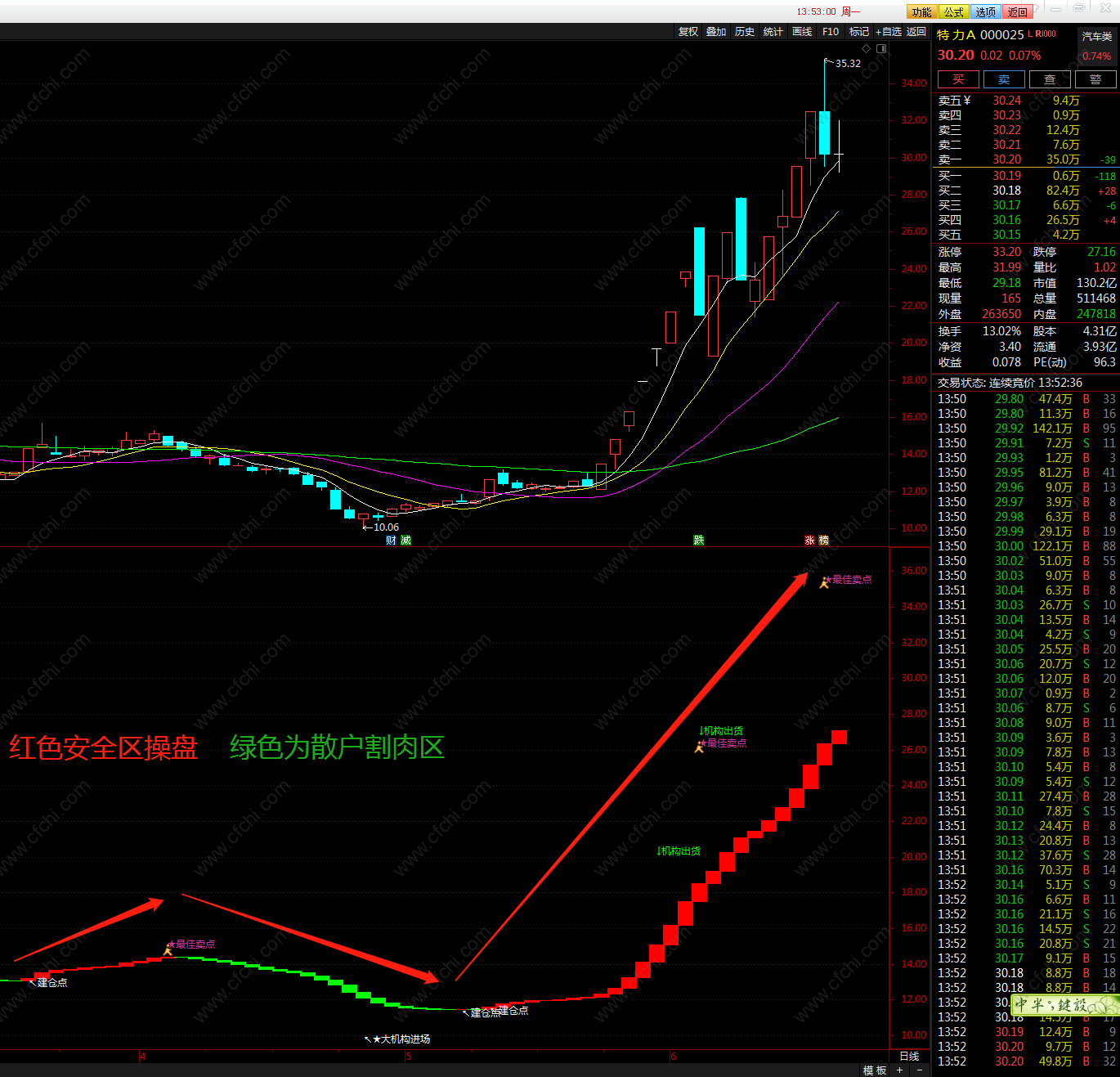Open the 公式 menu button

click(953, 12)
